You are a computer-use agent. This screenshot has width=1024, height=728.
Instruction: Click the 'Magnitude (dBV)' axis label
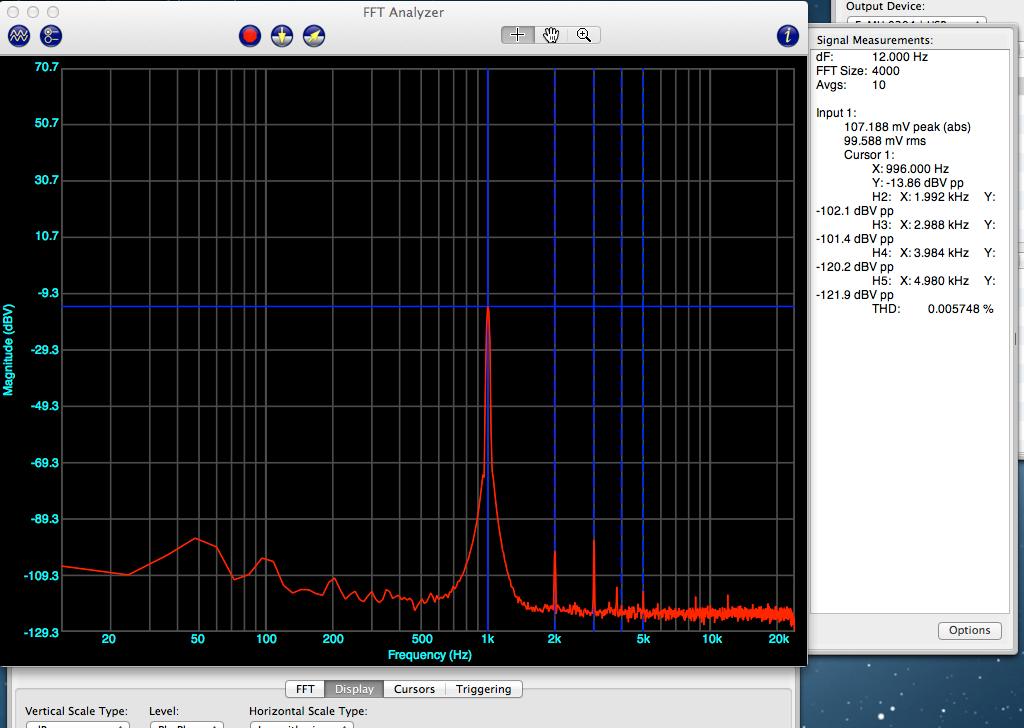pyautogui.click(x=8, y=350)
